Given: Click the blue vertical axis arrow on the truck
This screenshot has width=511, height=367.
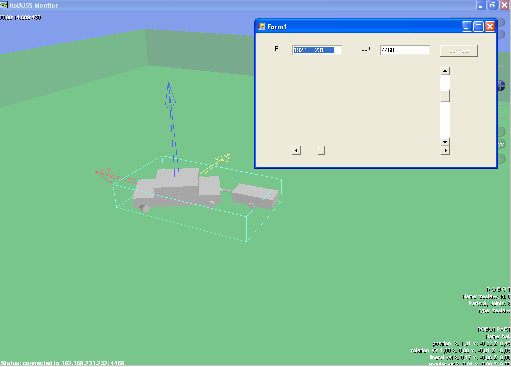Looking at the screenshot, I should click(x=172, y=128).
